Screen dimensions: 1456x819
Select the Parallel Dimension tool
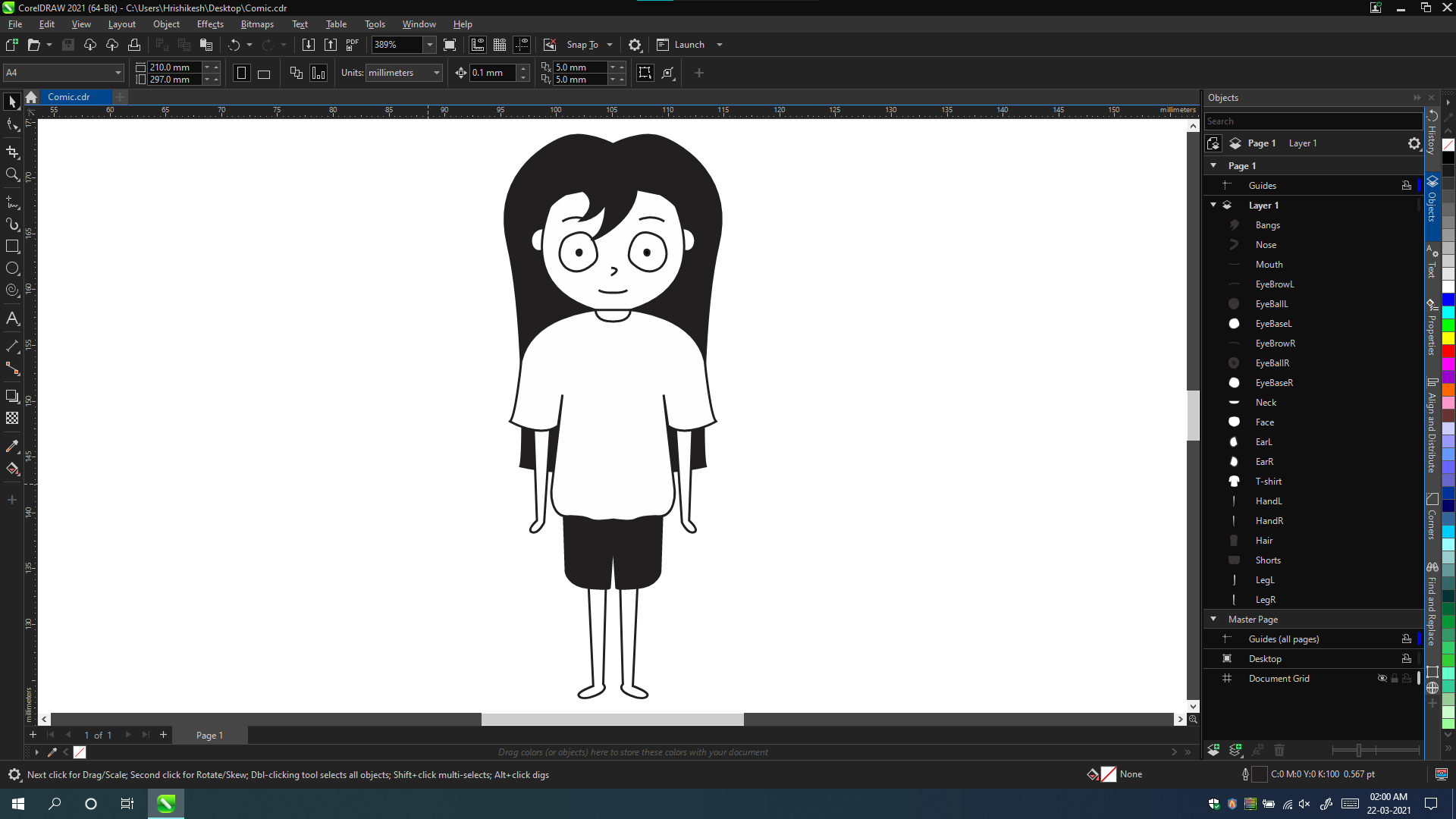[12, 347]
